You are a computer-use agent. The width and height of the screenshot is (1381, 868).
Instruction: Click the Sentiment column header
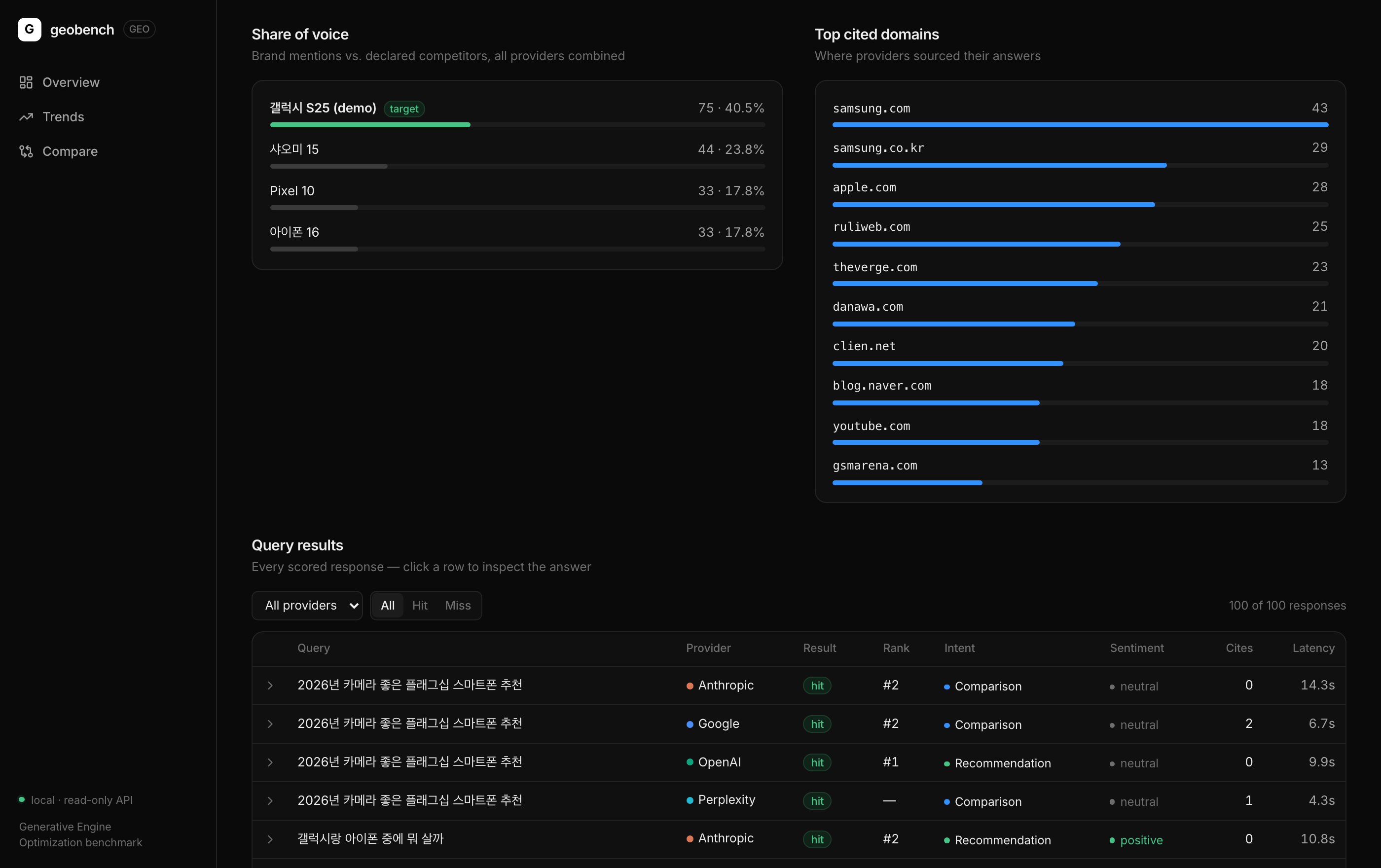tap(1137, 648)
